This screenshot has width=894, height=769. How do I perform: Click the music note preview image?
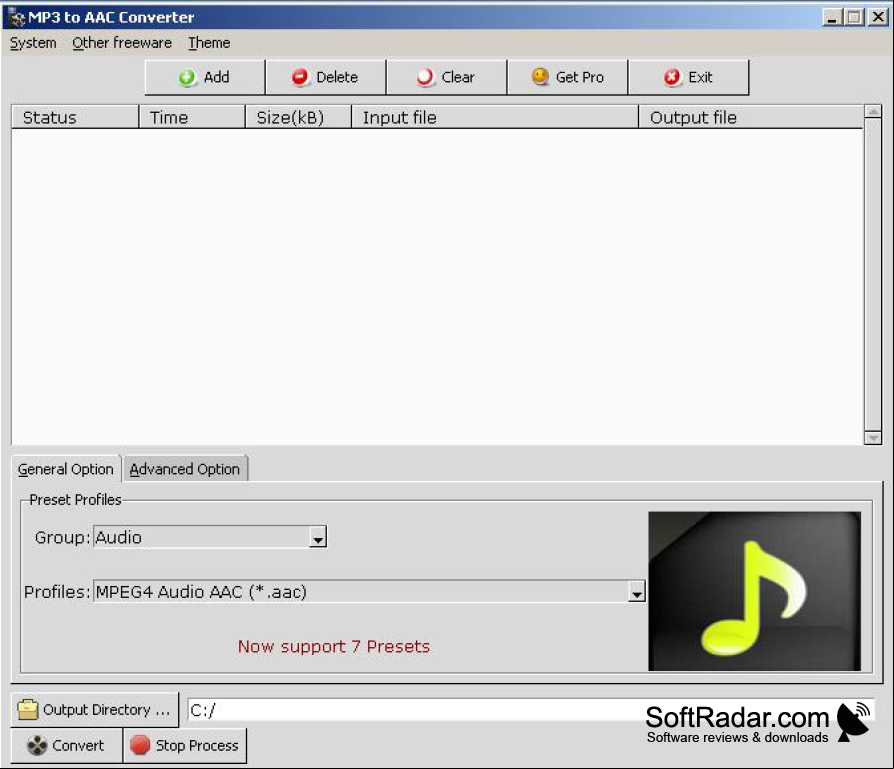(x=754, y=591)
